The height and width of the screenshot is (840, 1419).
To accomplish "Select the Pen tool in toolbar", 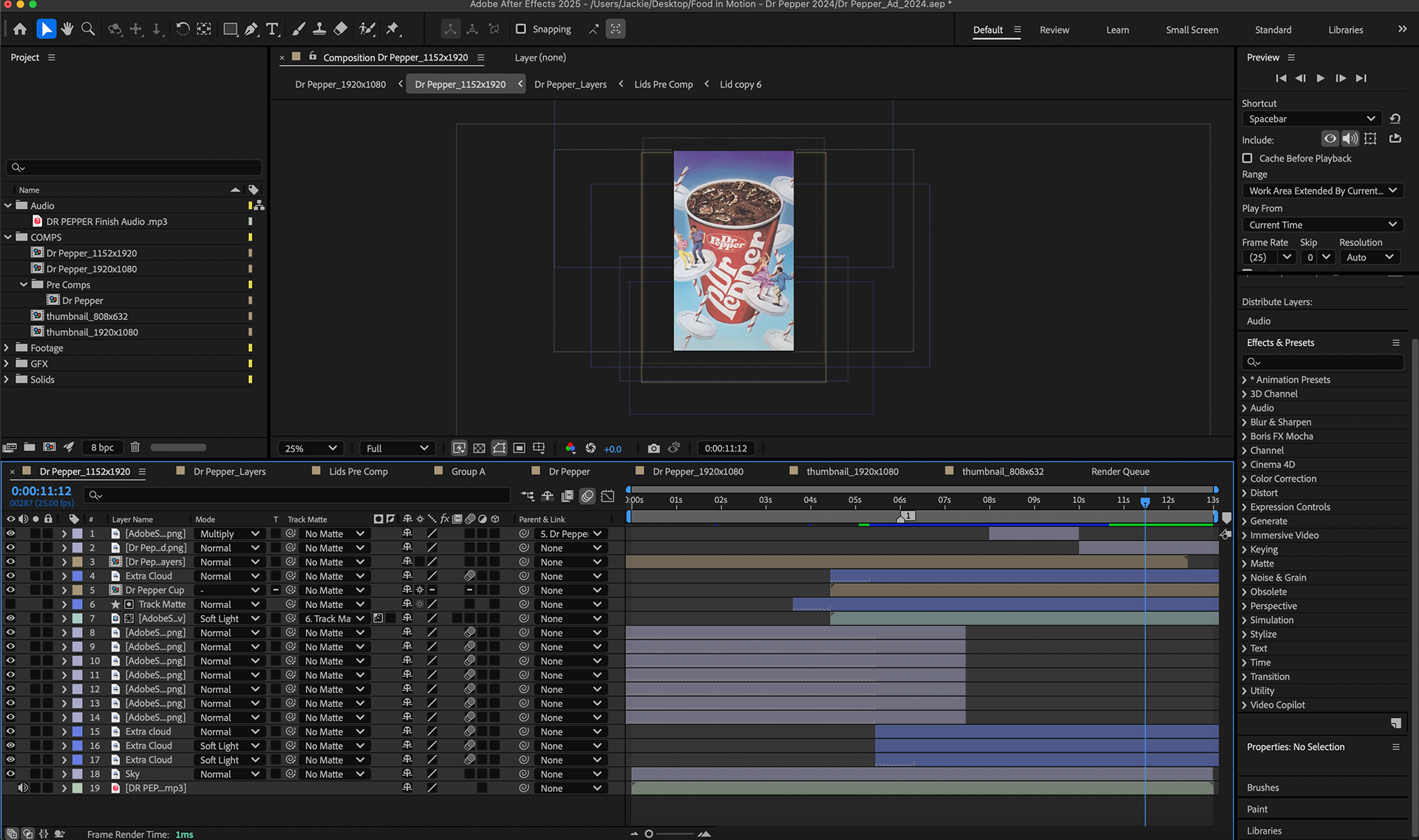I will pyautogui.click(x=251, y=29).
